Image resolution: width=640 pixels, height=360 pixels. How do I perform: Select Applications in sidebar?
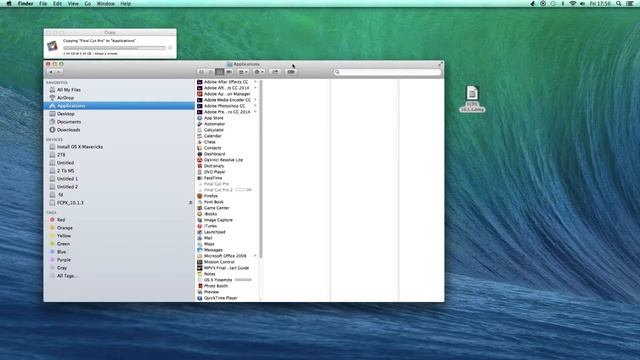(x=119, y=106)
